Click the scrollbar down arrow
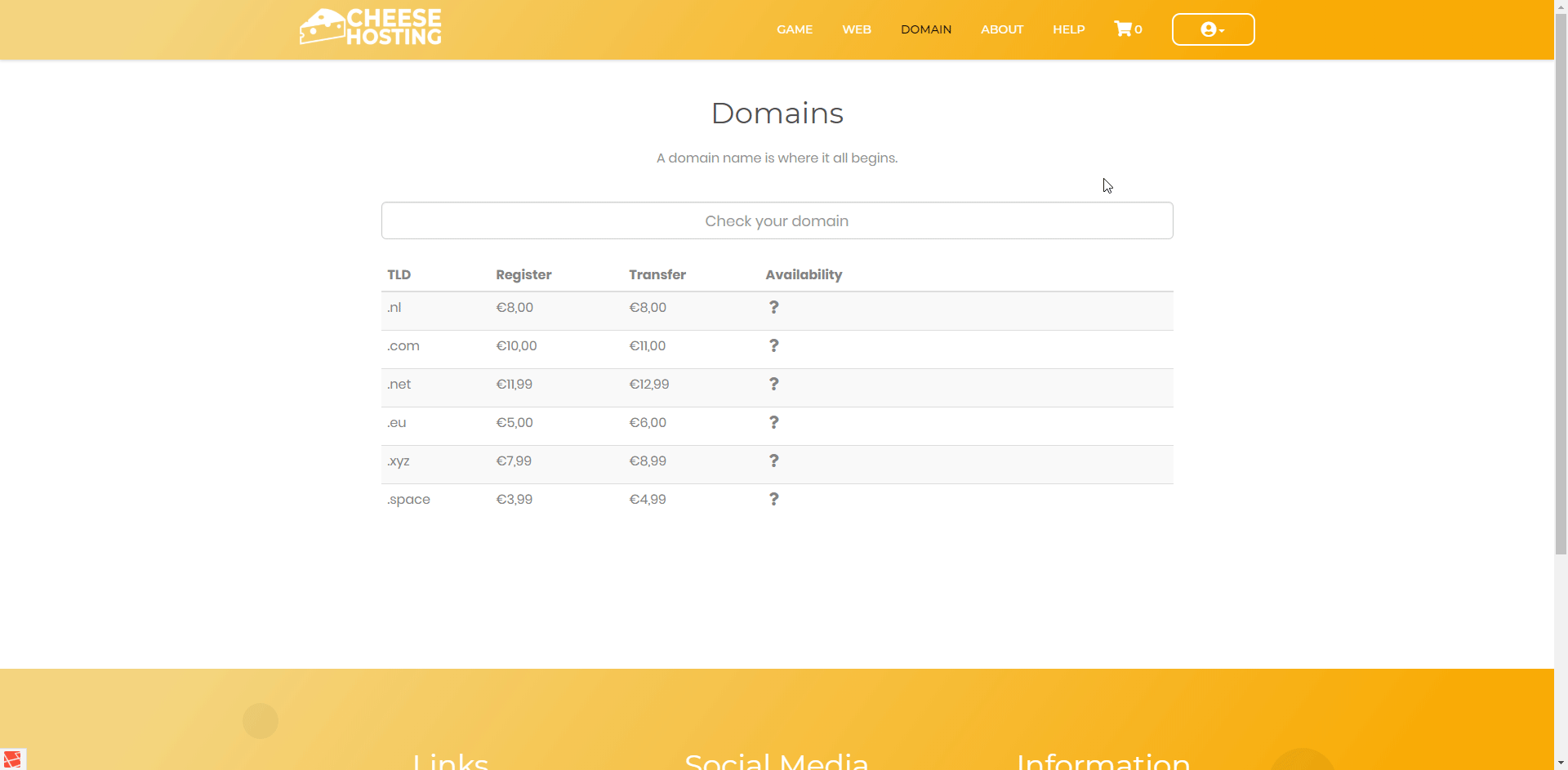This screenshot has width=1568, height=770. click(x=1561, y=763)
